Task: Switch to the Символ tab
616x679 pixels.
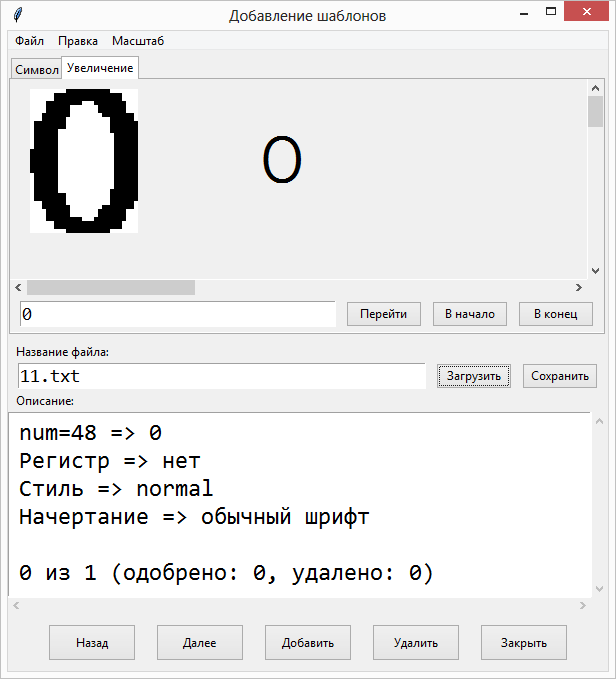Action: 36,69
